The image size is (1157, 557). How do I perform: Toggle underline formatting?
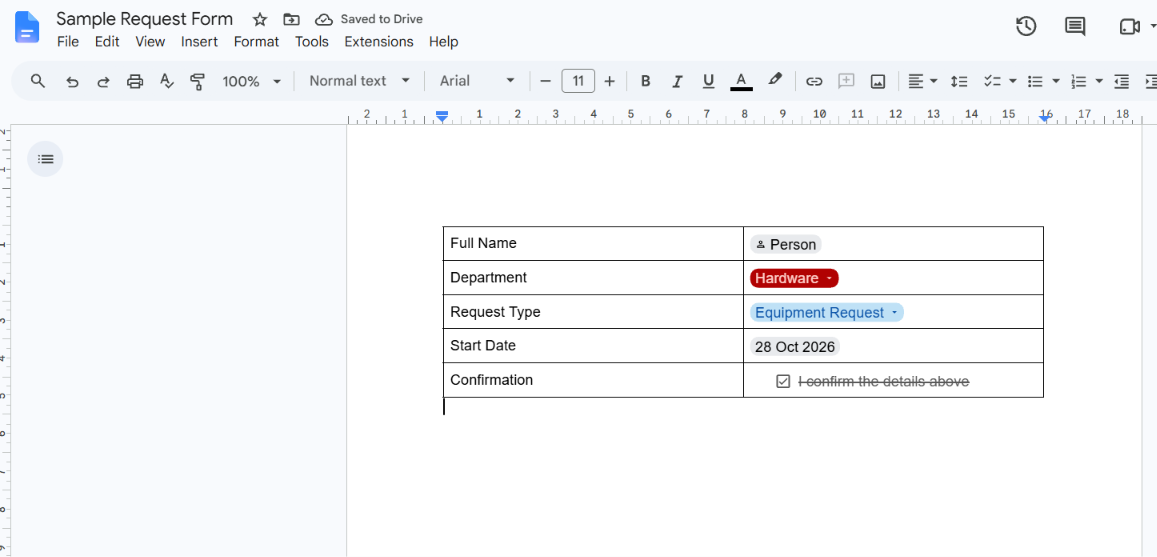(x=708, y=81)
